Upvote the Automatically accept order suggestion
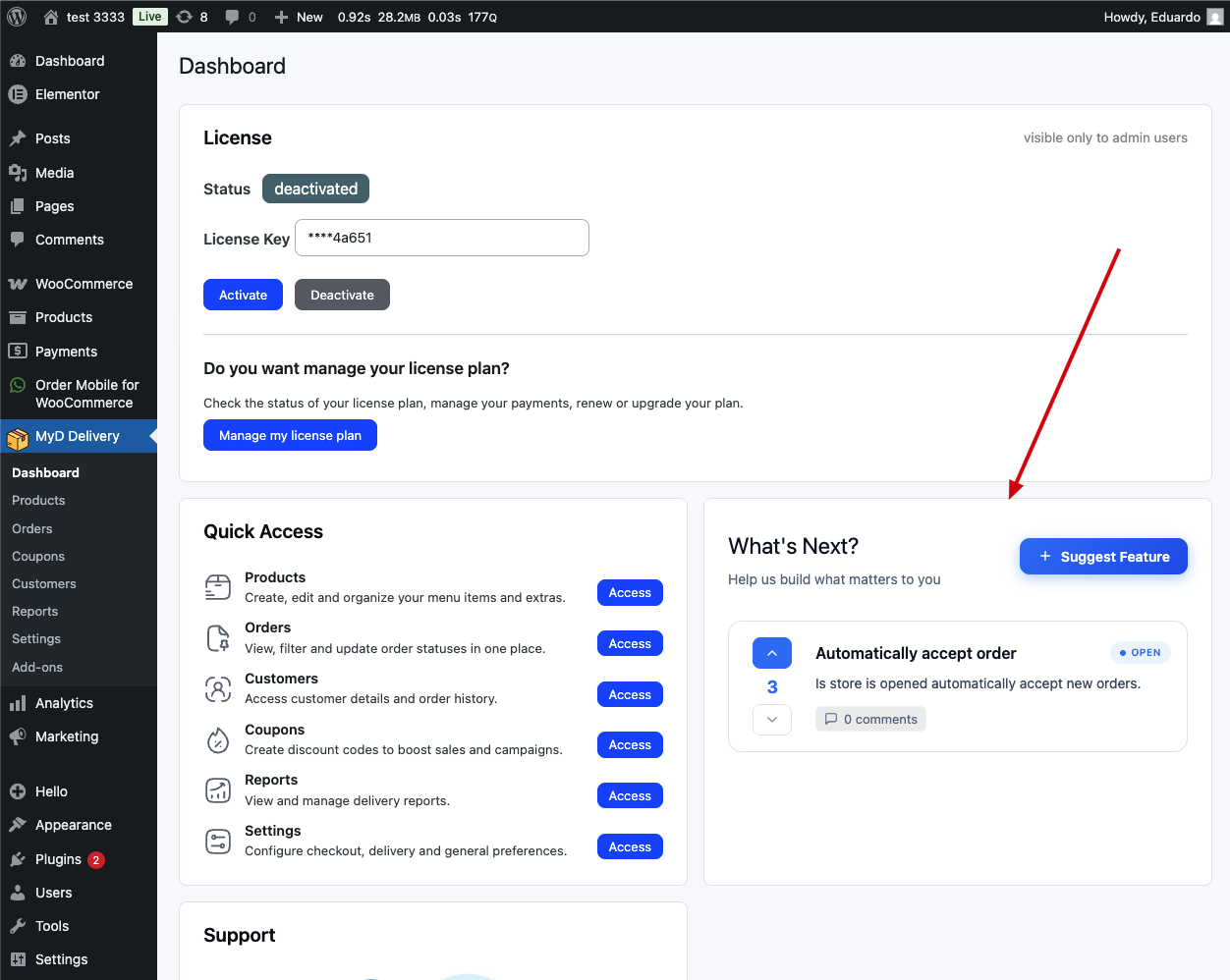 pos(771,653)
